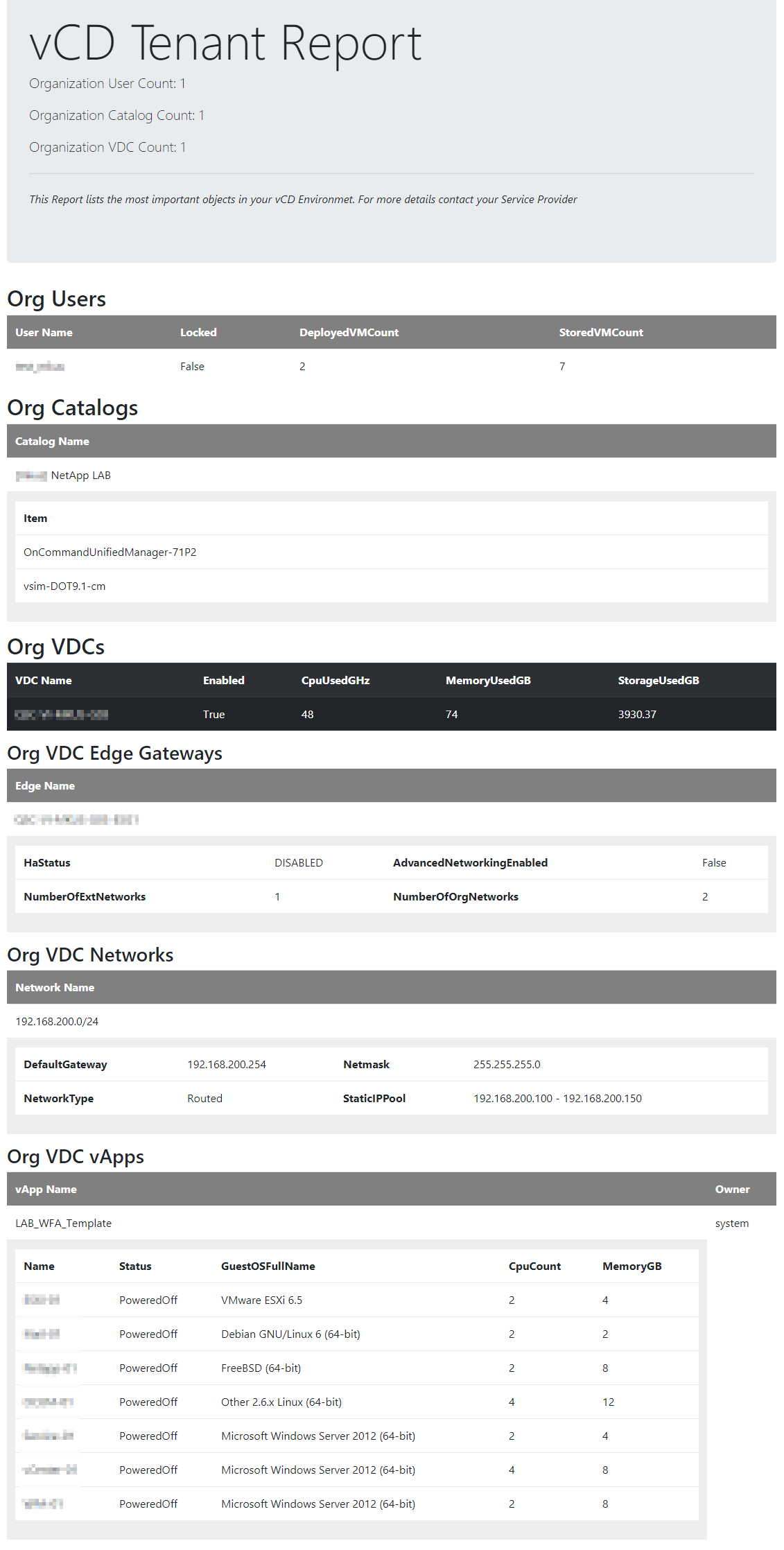The image size is (784, 1550).
Task: Click the StaticIPPool address range value
Action: click(x=557, y=1099)
